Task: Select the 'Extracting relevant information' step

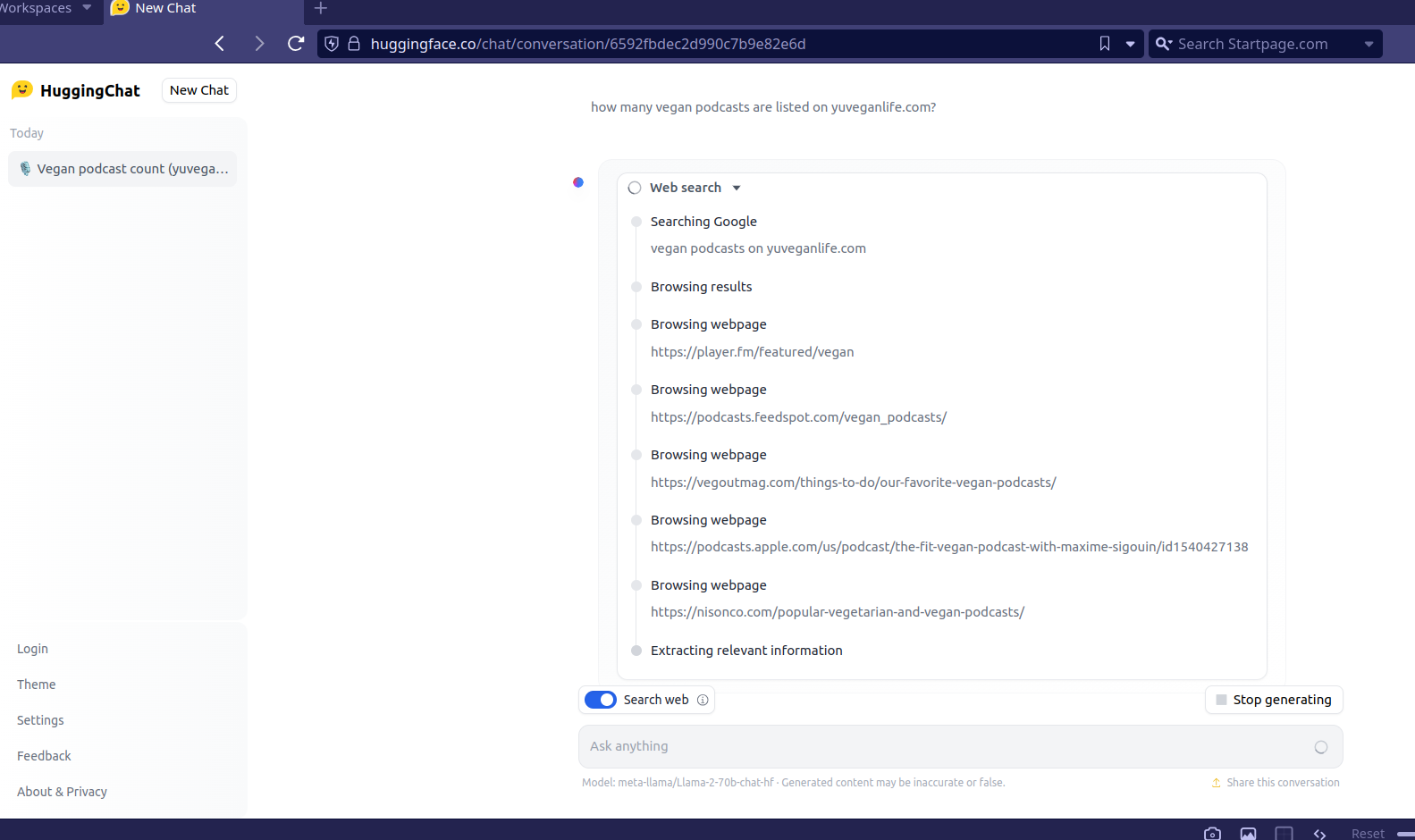Action: point(746,651)
